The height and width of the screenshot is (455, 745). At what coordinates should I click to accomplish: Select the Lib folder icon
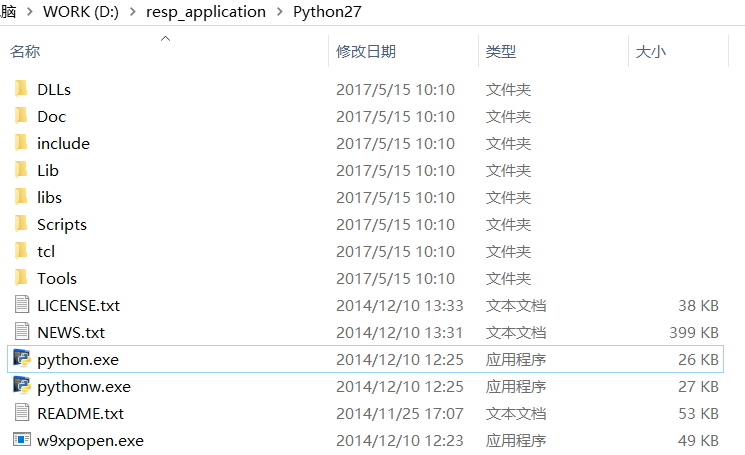(x=21, y=170)
